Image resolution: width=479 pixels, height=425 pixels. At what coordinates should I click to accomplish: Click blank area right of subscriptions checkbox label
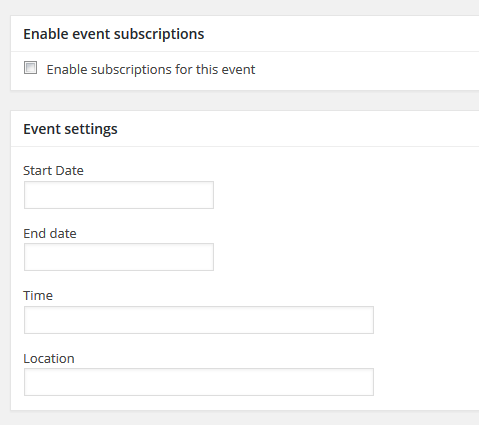point(367,70)
